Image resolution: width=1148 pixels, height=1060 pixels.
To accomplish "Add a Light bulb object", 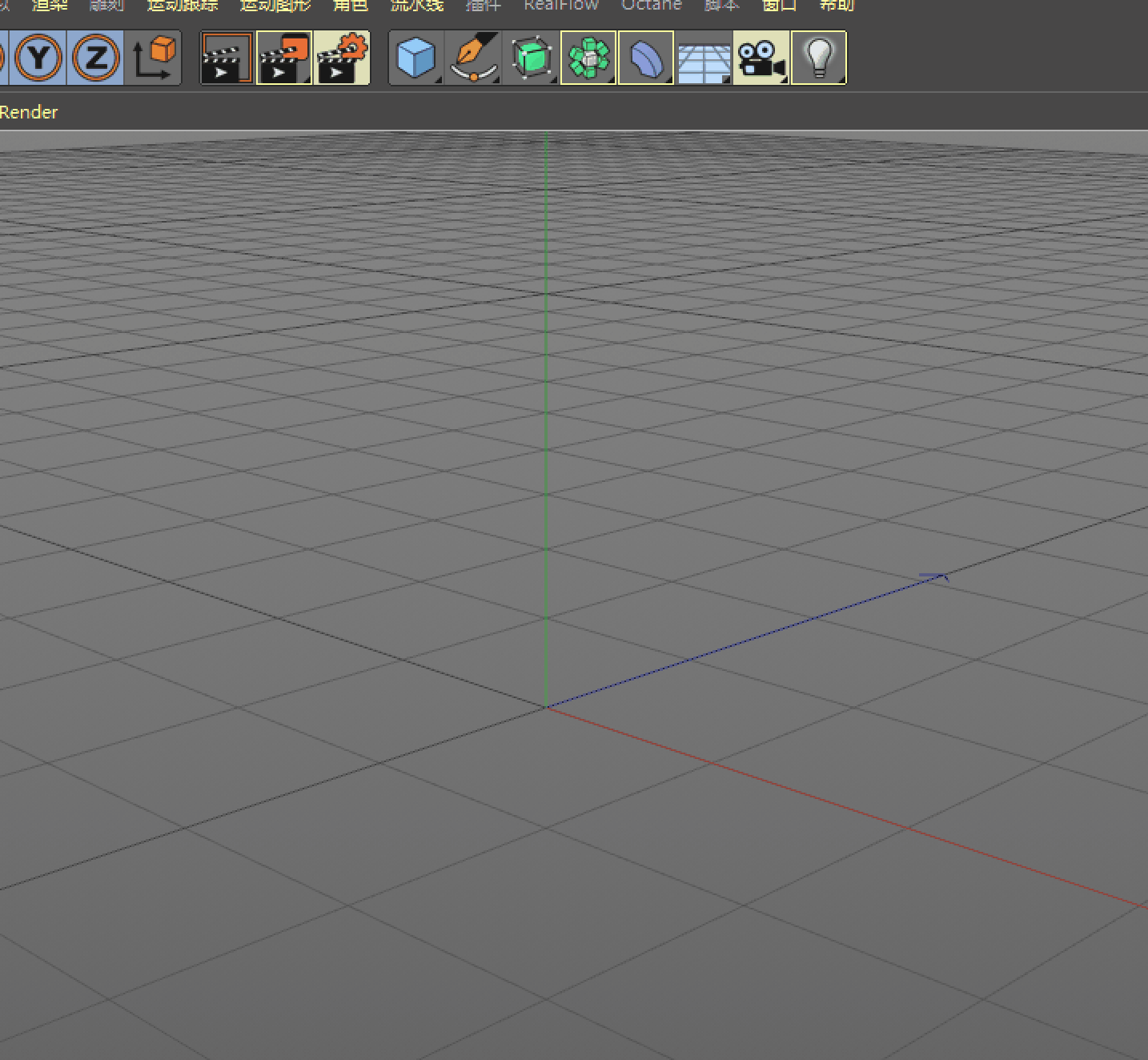I will click(x=819, y=58).
